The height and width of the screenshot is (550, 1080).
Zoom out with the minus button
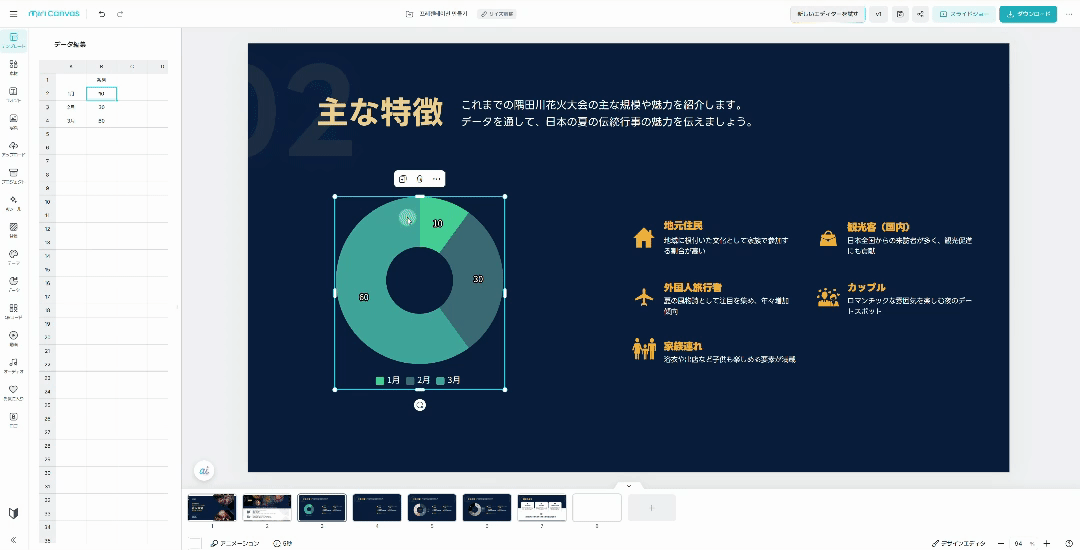(x=1001, y=543)
